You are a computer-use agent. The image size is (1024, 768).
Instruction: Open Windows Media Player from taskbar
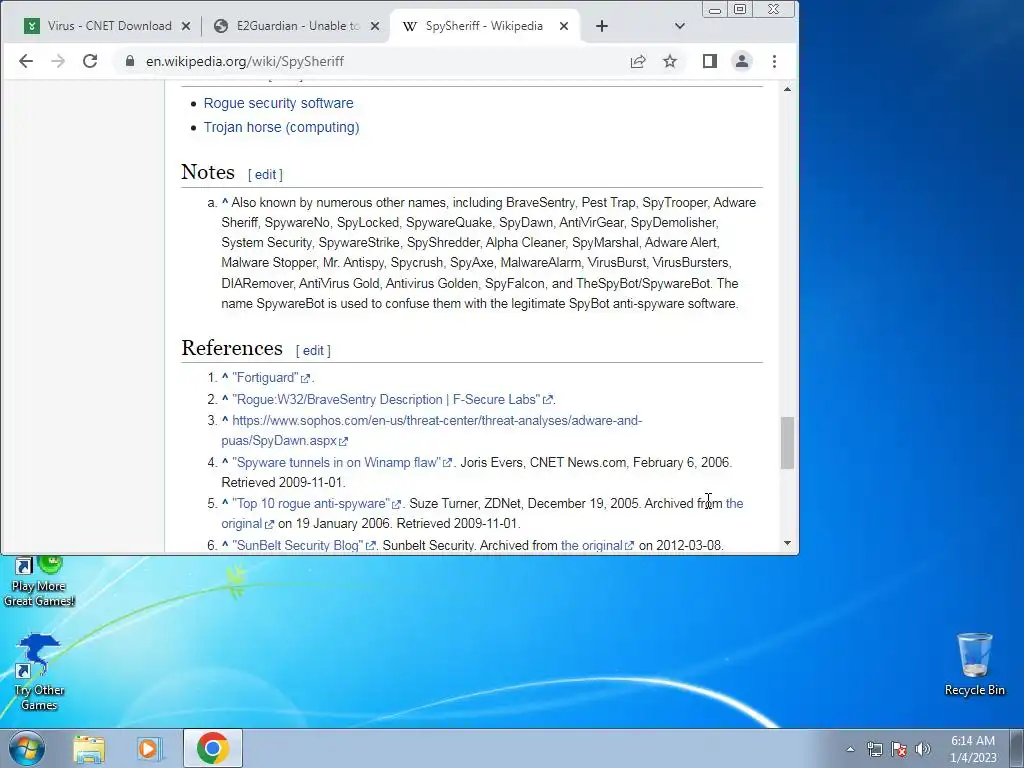(x=149, y=748)
